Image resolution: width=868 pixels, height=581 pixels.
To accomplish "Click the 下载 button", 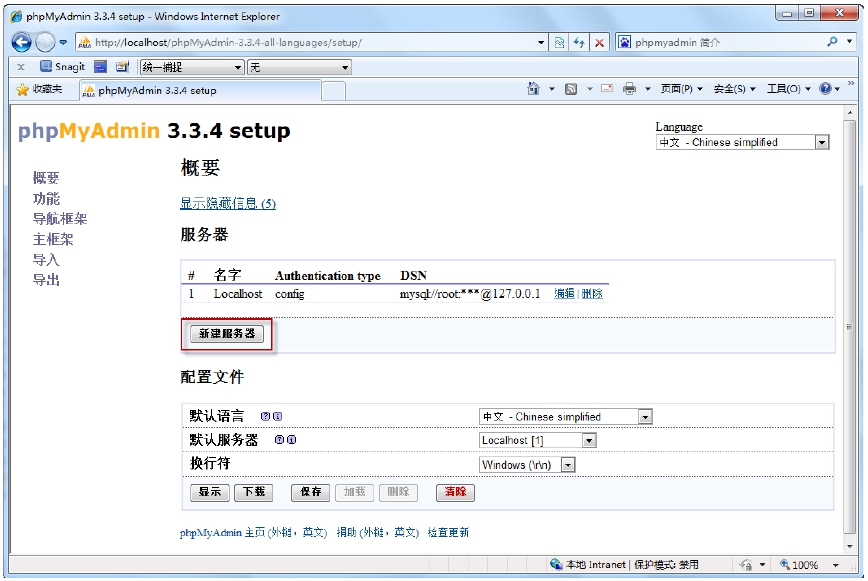I will click(x=254, y=492).
